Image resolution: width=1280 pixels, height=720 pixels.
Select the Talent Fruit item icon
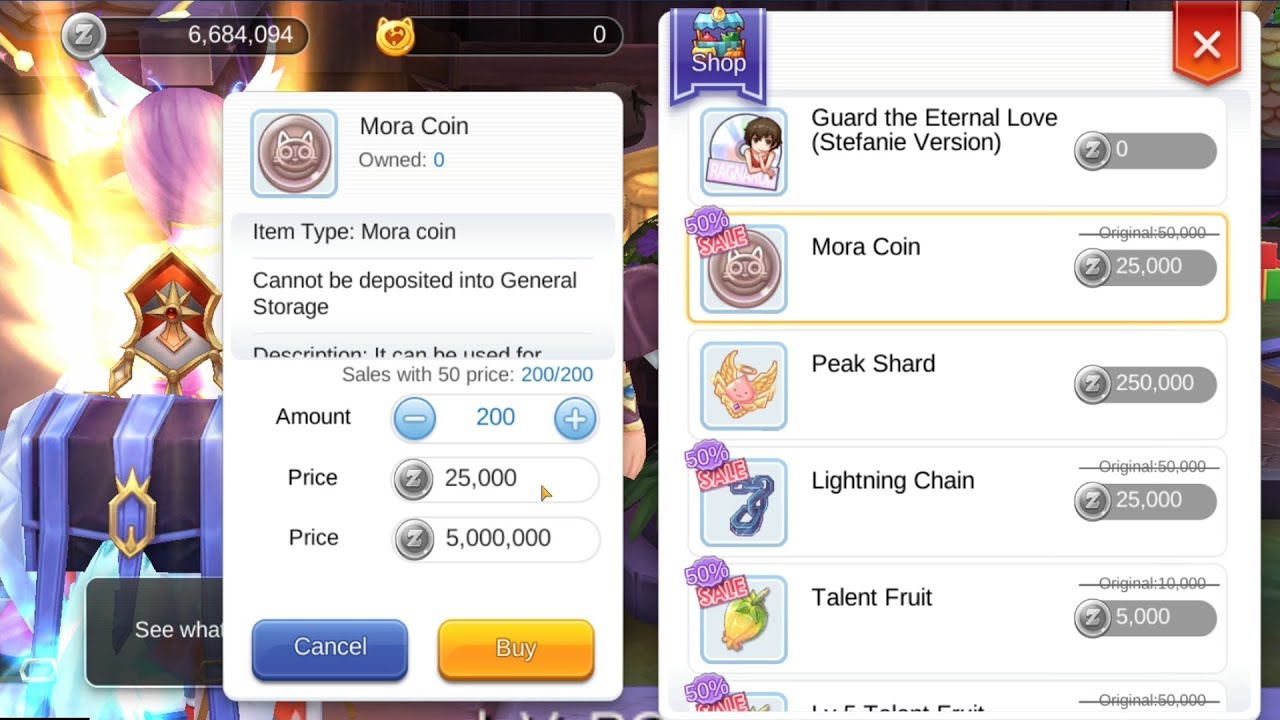click(744, 620)
